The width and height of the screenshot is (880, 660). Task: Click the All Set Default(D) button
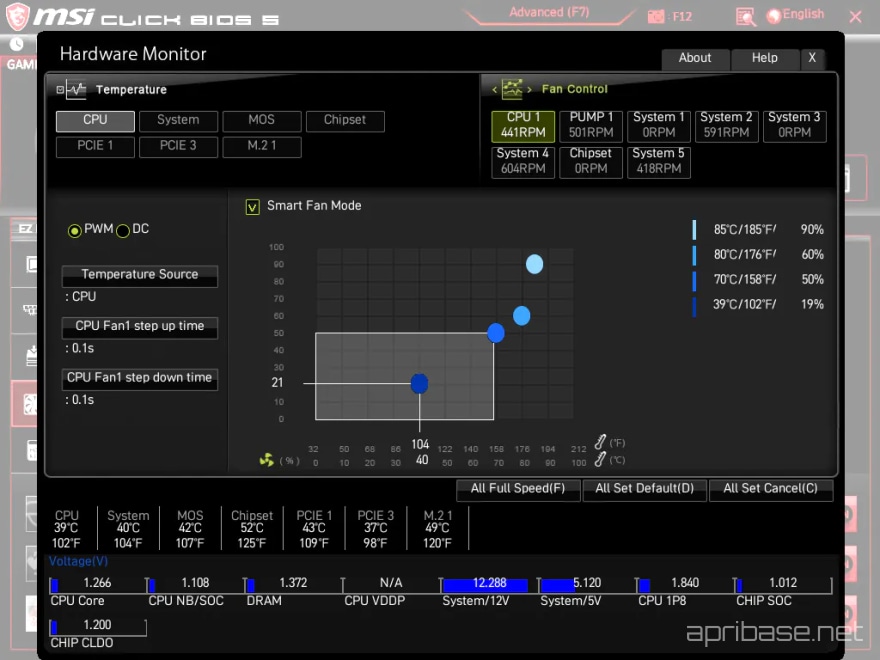click(x=644, y=489)
